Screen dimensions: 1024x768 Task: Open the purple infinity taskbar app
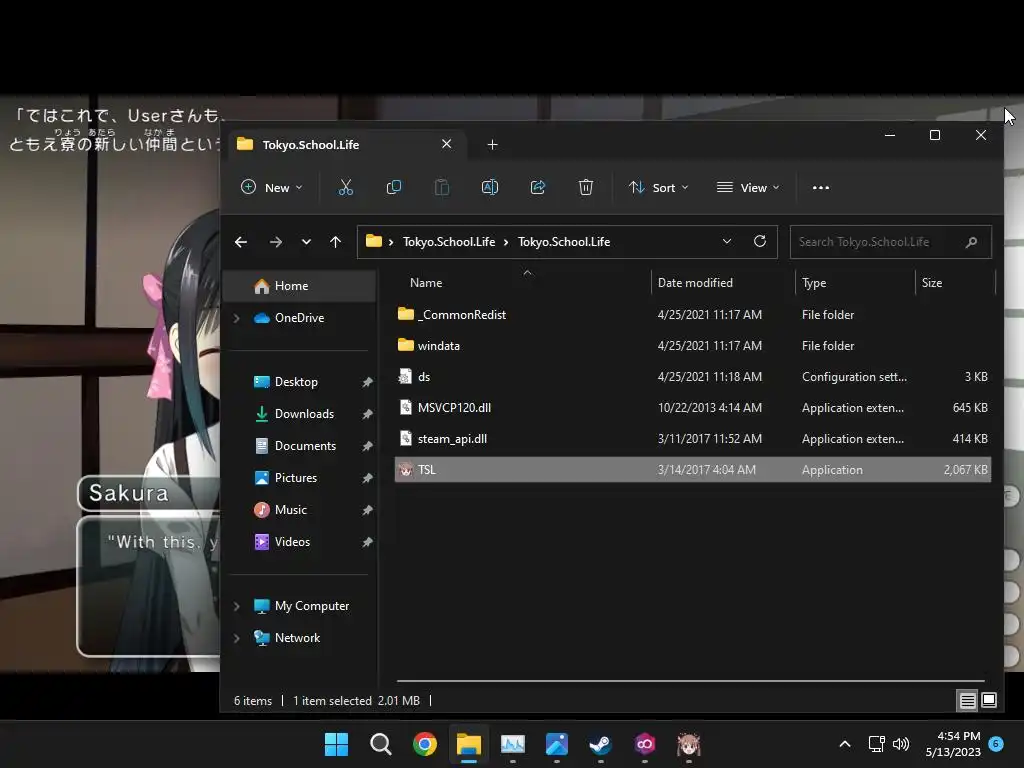(x=645, y=744)
